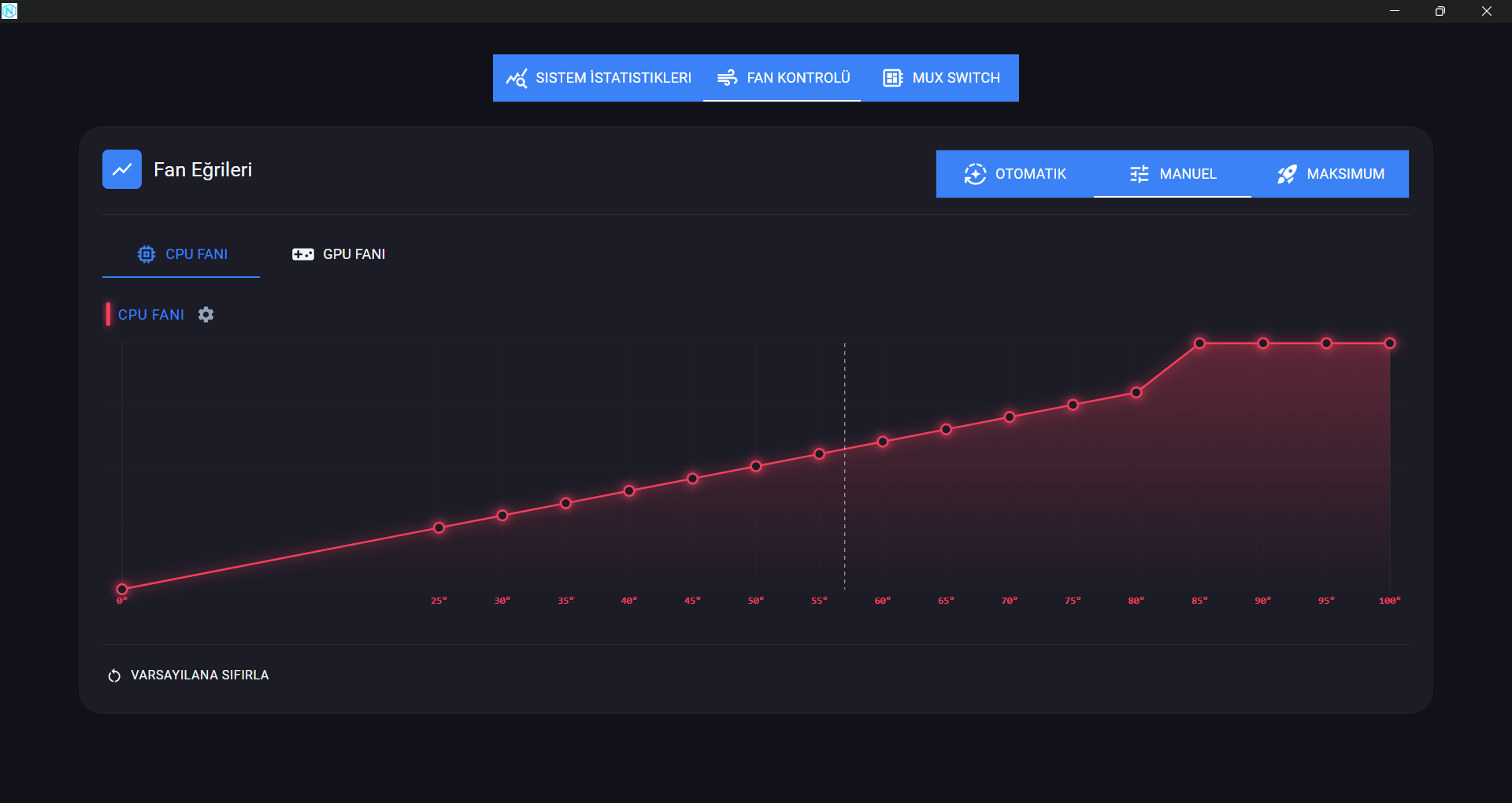Select the Fan Kontrolü tab
Image resolution: width=1512 pixels, height=803 pixels.
782,78
